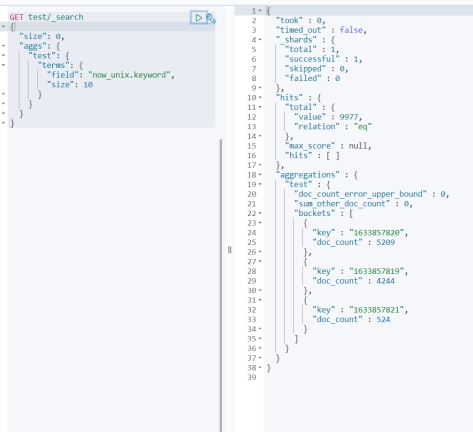The width and height of the screenshot is (473, 432).
Task: Collapse the "hits" object fold arrow
Action: click(260, 98)
